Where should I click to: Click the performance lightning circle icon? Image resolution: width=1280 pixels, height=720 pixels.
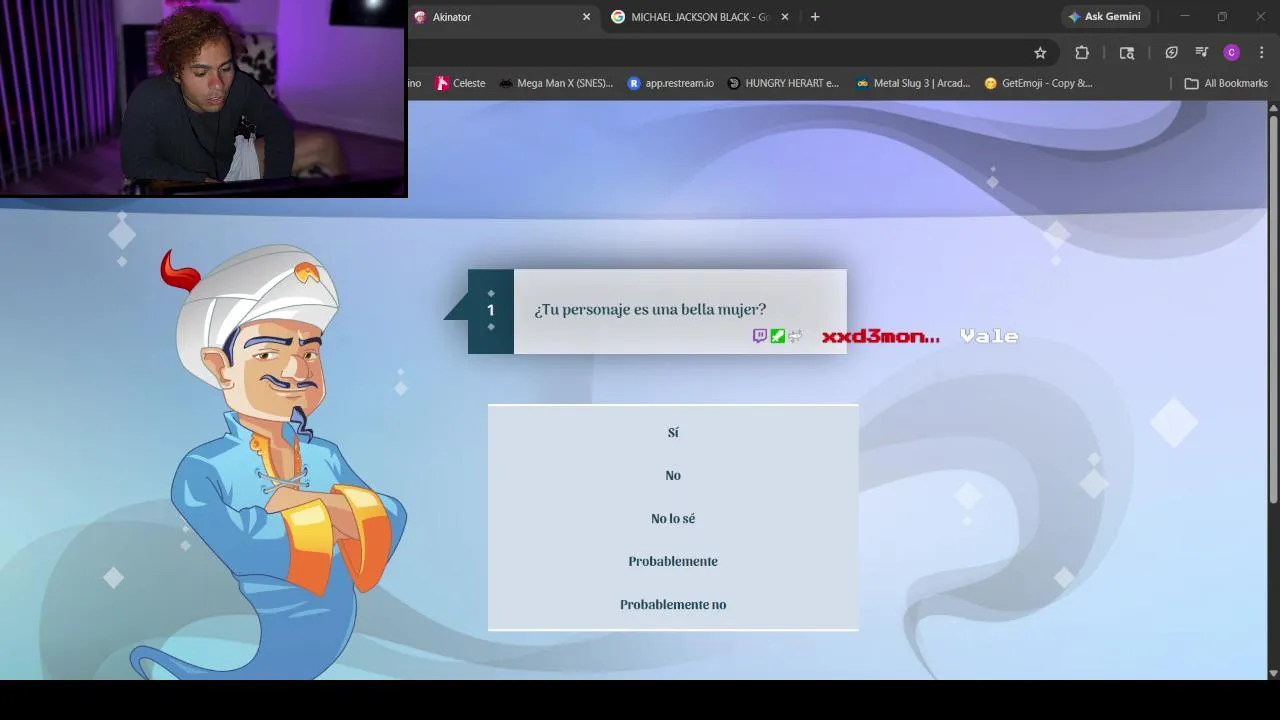[1172, 53]
